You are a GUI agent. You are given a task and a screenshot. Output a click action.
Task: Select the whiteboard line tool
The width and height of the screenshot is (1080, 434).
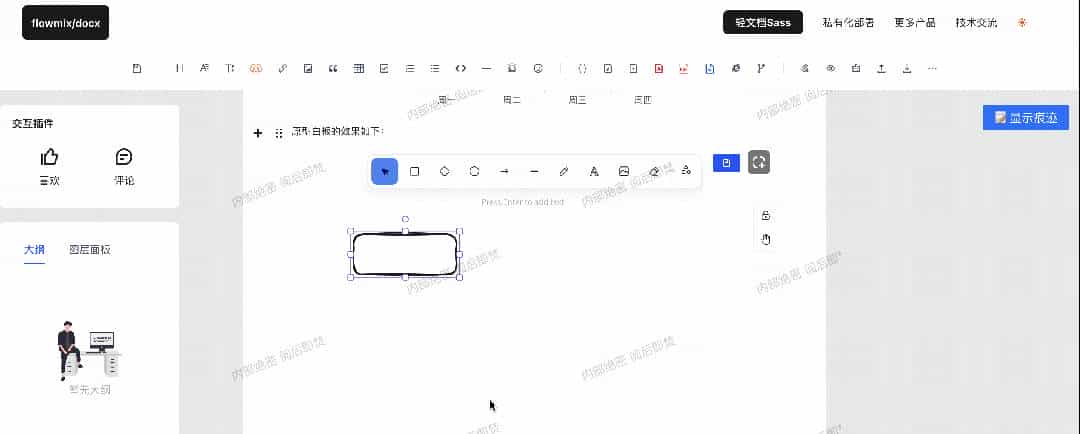(x=534, y=172)
